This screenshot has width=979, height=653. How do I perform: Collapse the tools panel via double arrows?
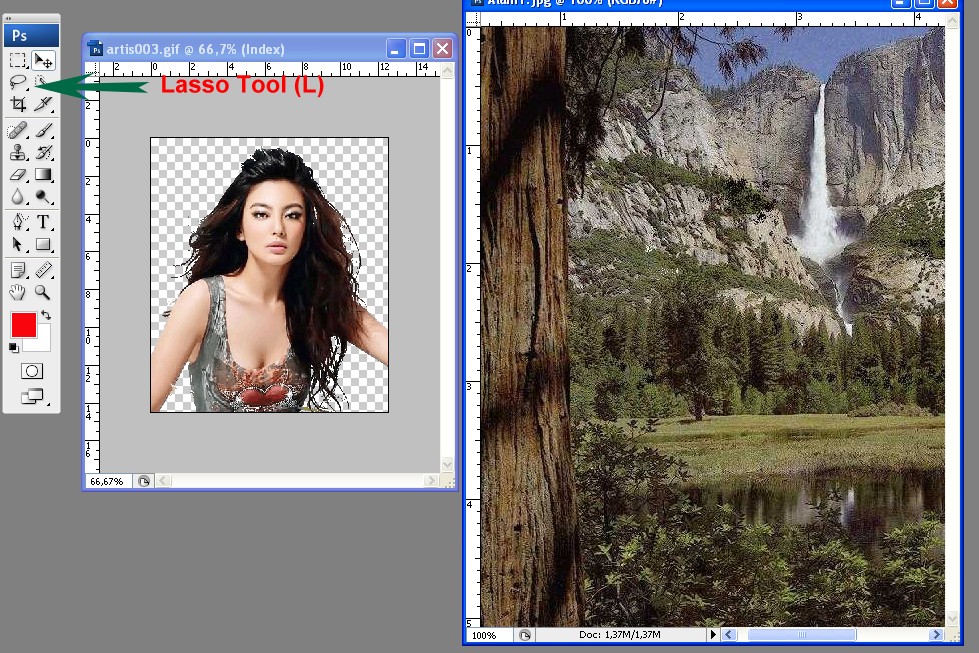coord(8,19)
